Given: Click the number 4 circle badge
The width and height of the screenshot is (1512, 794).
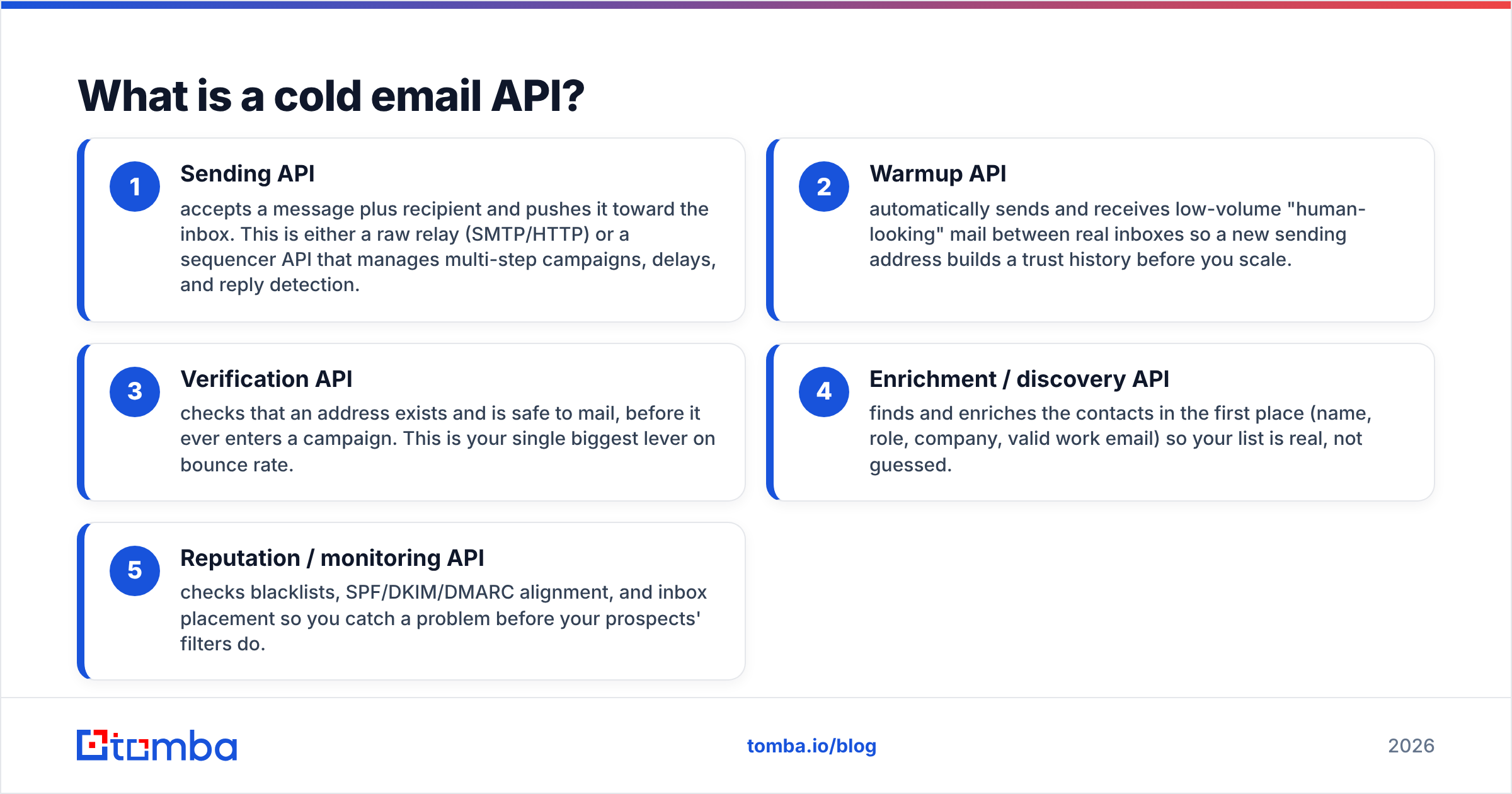Looking at the screenshot, I should pyautogui.click(x=824, y=391).
